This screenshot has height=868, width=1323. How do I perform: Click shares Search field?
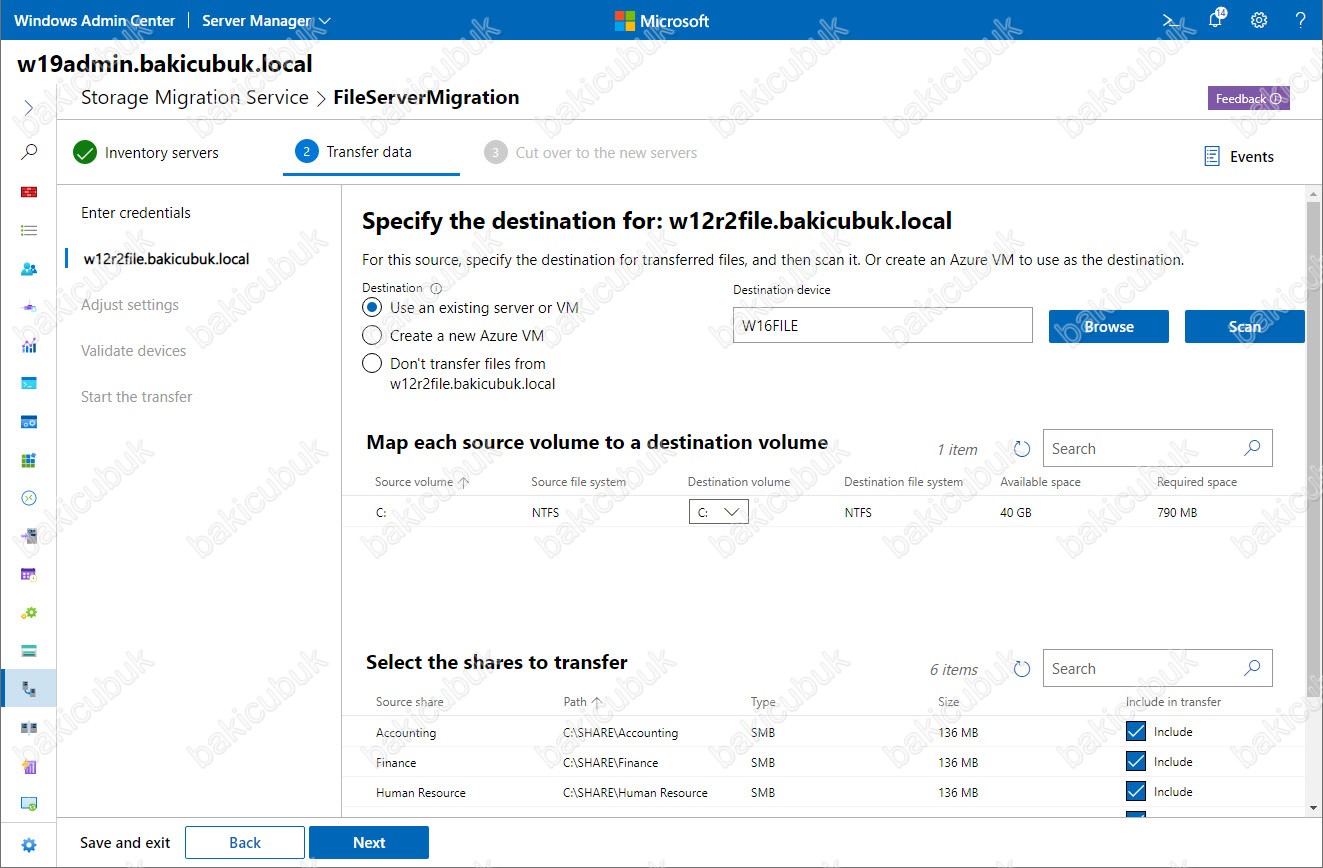(x=1158, y=669)
